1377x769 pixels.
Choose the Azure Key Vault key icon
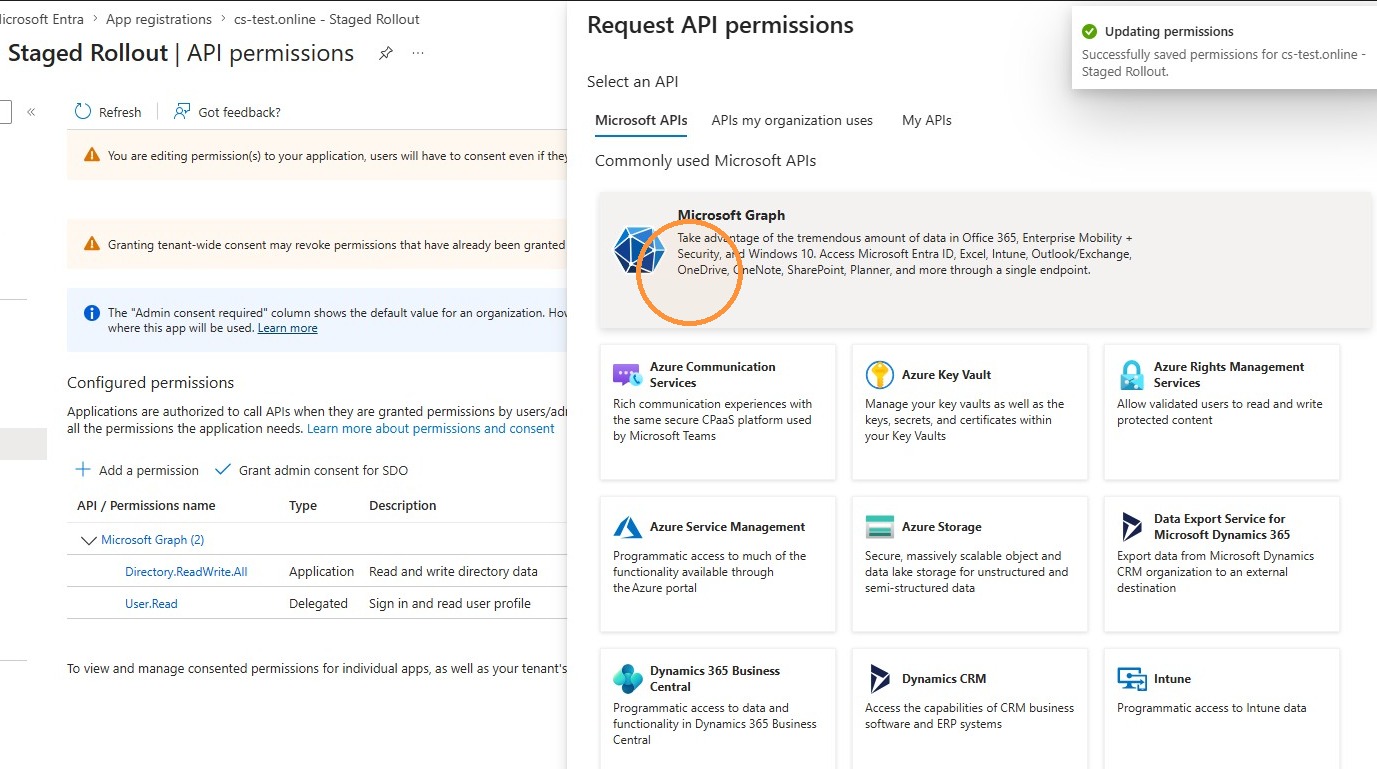coord(879,375)
